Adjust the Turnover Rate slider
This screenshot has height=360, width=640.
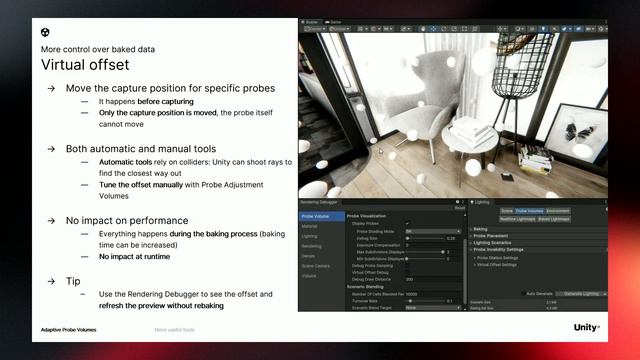click(x=424, y=301)
